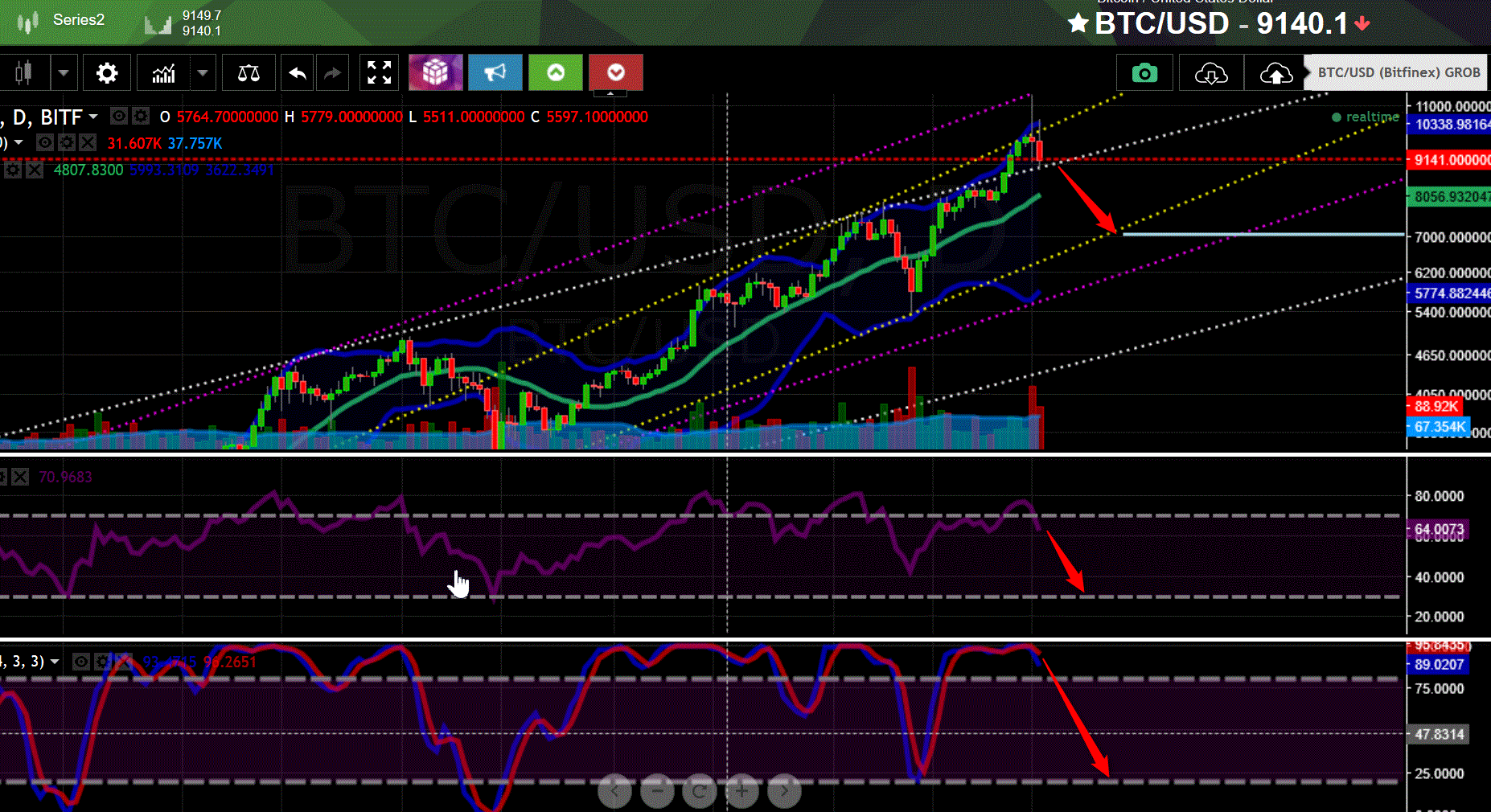Toggle visibility eye of main series

(x=119, y=117)
